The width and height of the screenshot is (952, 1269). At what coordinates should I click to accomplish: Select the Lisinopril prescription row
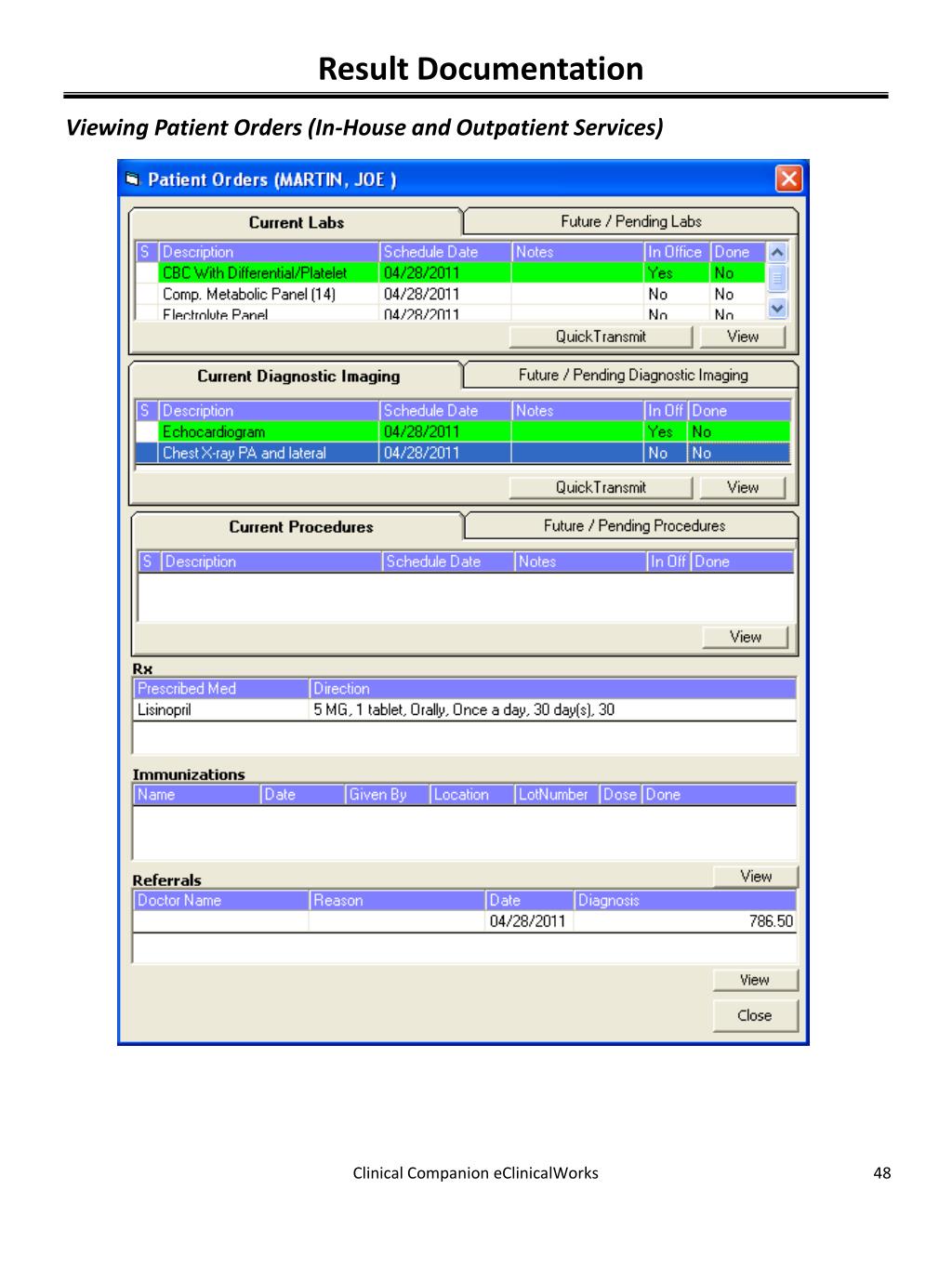click(x=165, y=710)
